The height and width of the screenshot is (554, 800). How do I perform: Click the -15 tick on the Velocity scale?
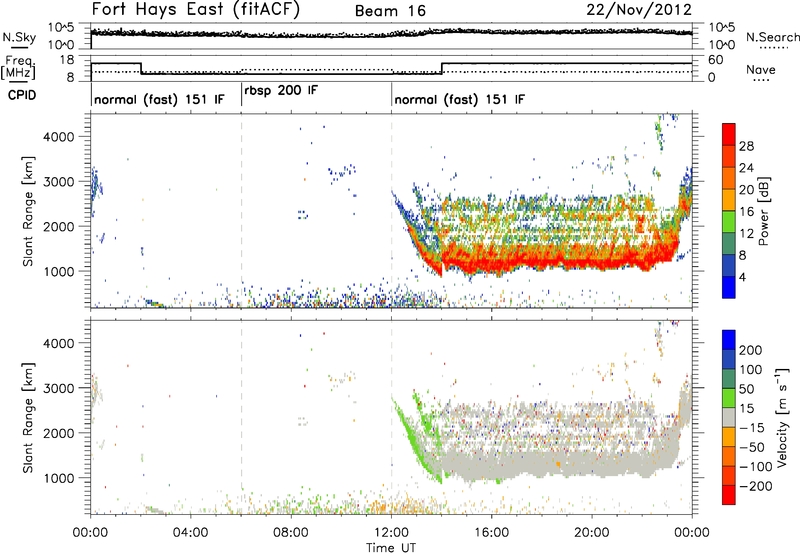752,428
